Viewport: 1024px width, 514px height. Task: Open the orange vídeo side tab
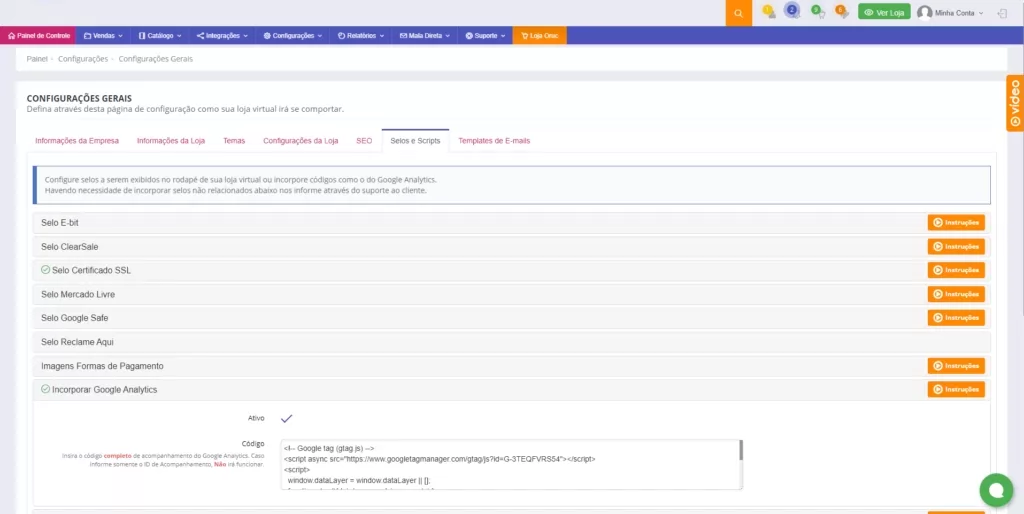click(1015, 103)
